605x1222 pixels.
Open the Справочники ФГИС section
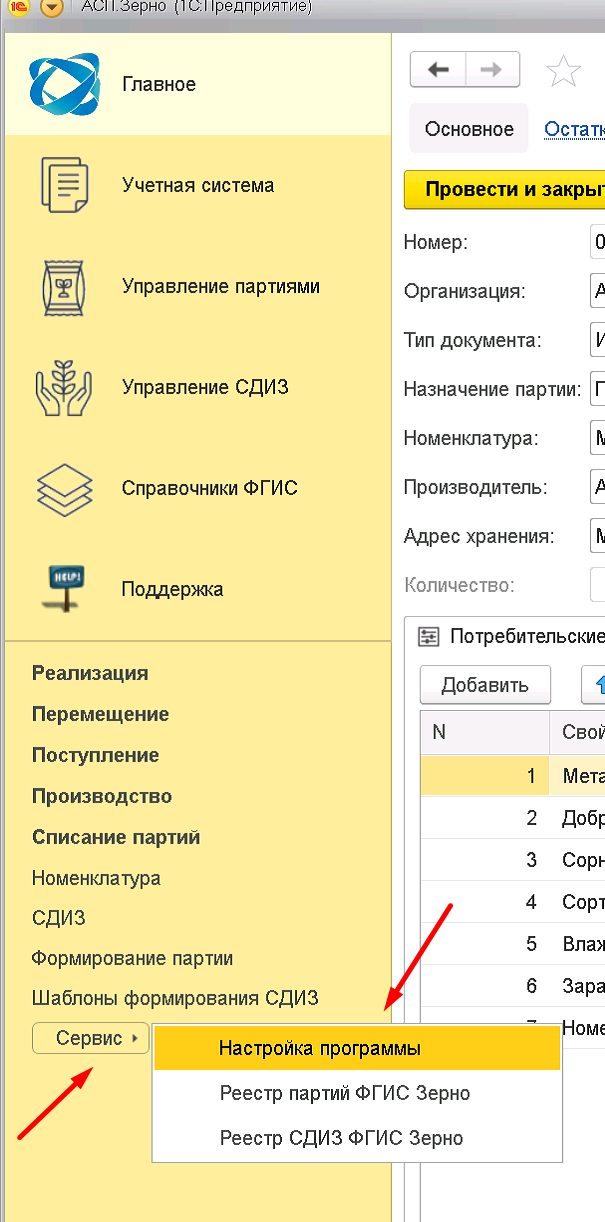pos(197,488)
